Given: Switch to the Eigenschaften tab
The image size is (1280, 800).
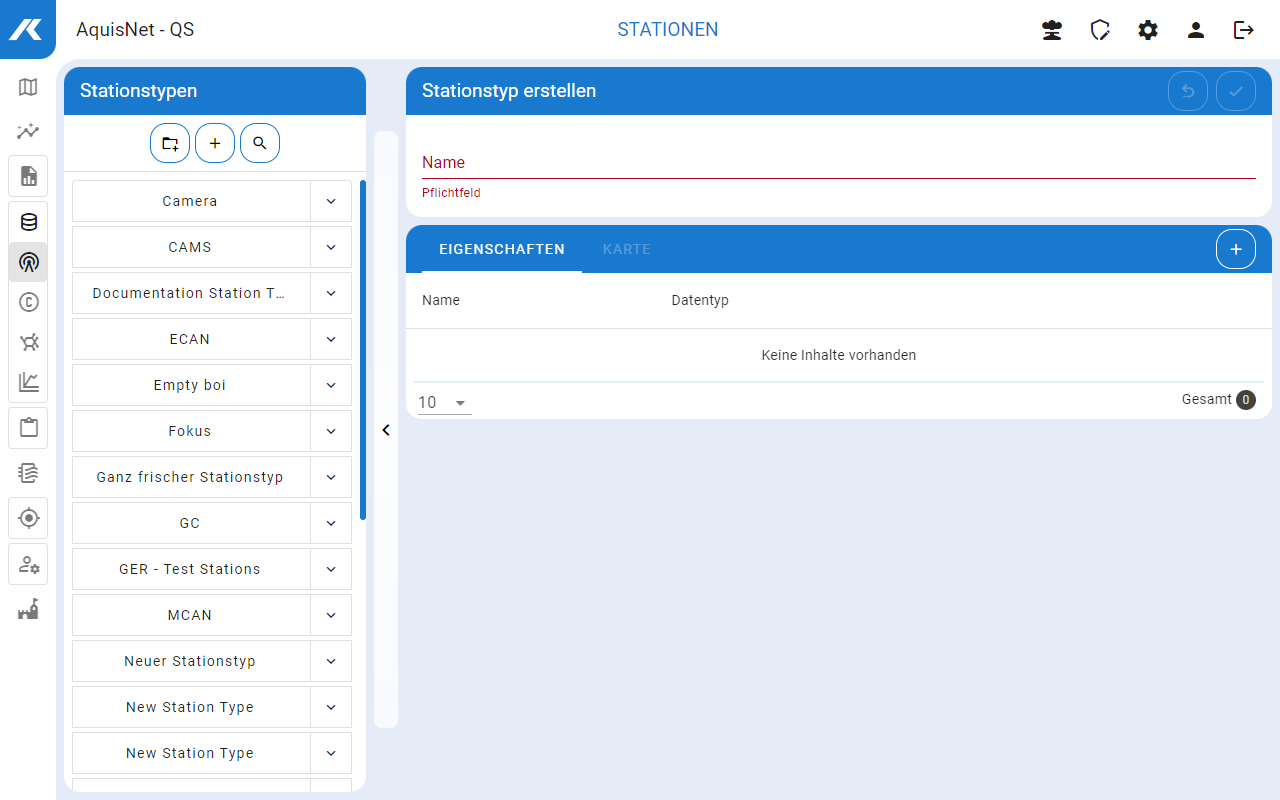Looking at the screenshot, I should [x=502, y=249].
